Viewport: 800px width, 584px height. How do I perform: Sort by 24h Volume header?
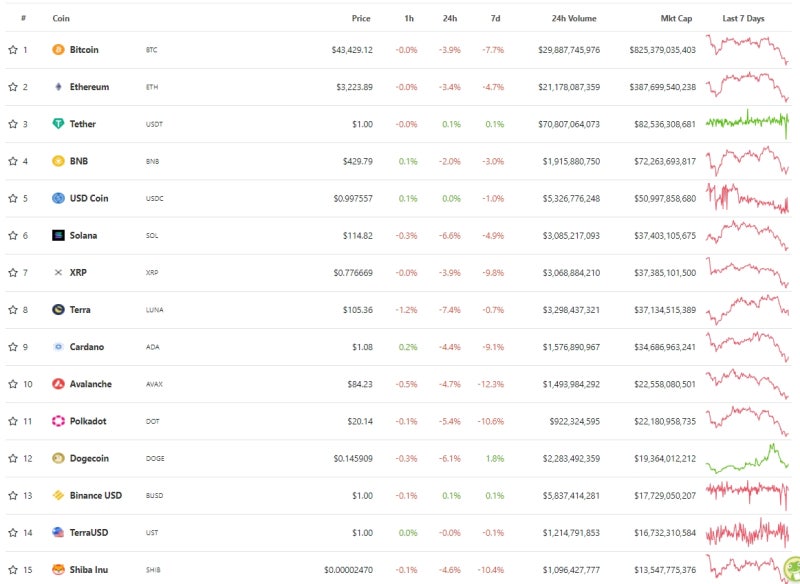point(574,18)
